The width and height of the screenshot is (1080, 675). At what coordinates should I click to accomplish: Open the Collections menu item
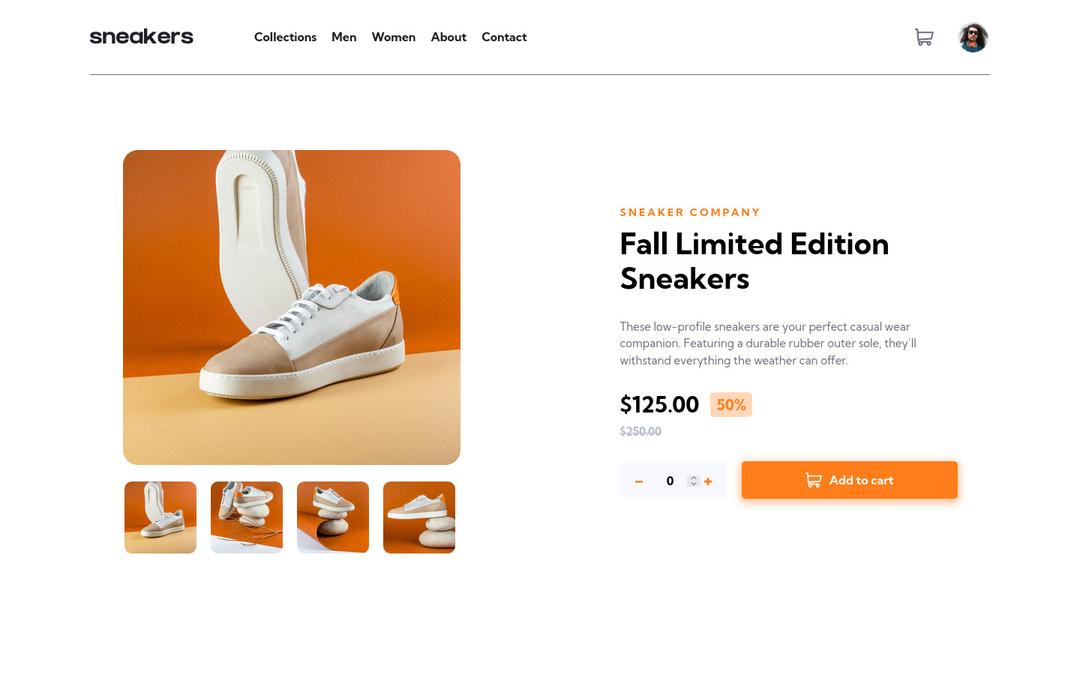click(285, 37)
